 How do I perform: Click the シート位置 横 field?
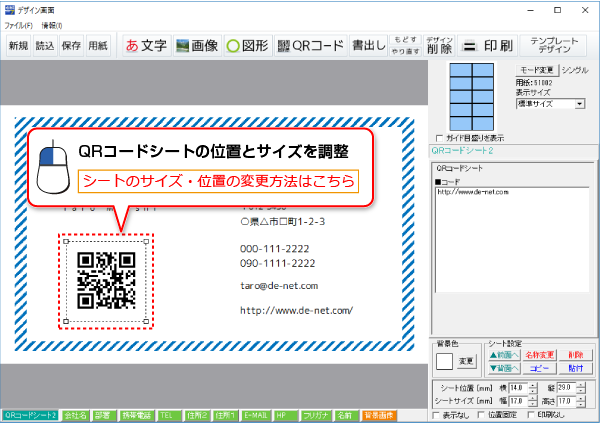518,388
